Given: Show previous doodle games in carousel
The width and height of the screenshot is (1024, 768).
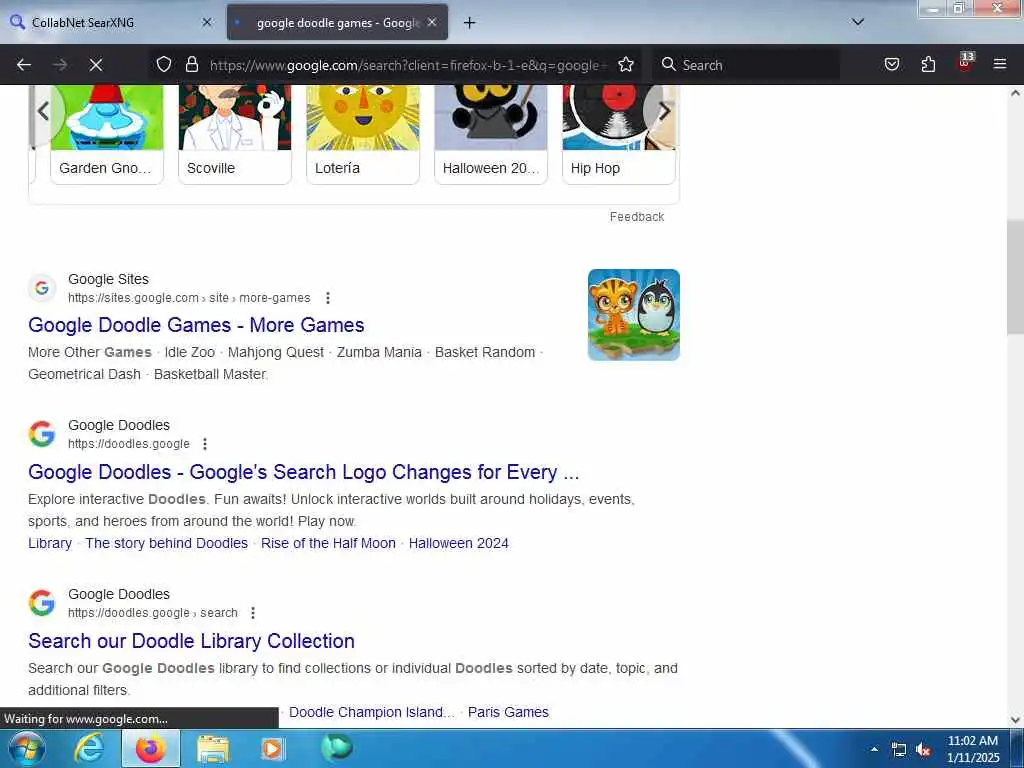Looking at the screenshot, I should [44, 111].
